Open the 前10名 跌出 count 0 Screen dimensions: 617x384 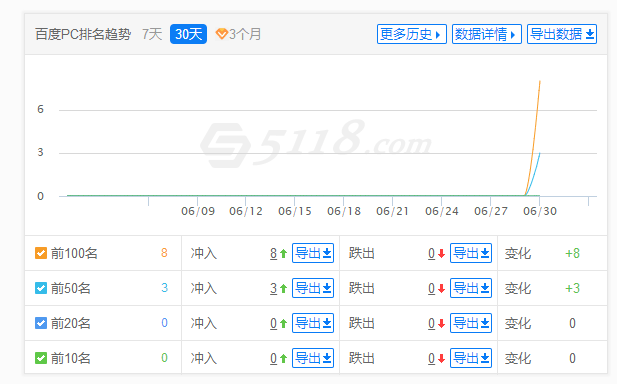pyautogui.click(x=432, y=359)
